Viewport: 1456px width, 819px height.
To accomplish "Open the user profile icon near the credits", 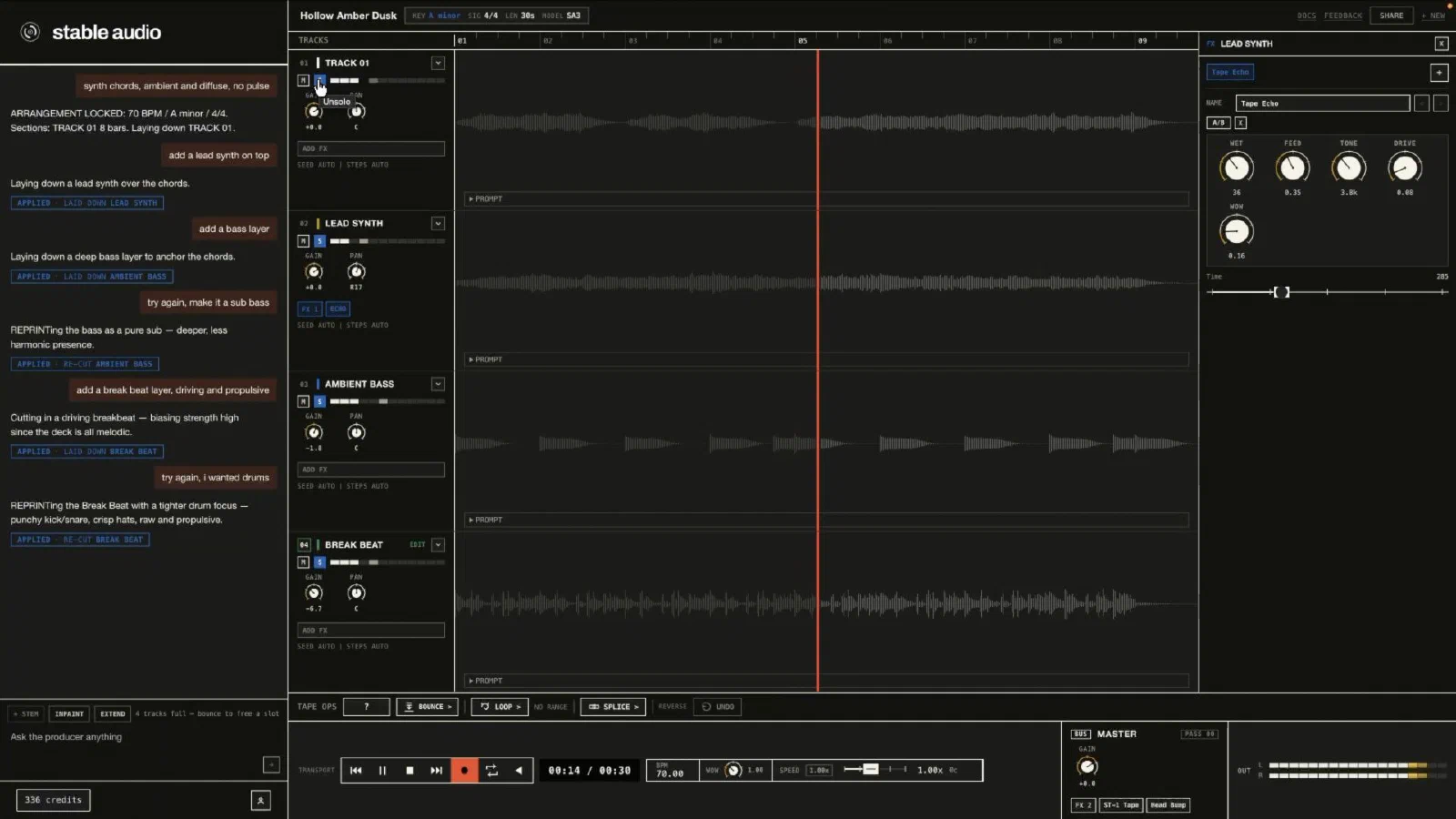I will (261, 800).
